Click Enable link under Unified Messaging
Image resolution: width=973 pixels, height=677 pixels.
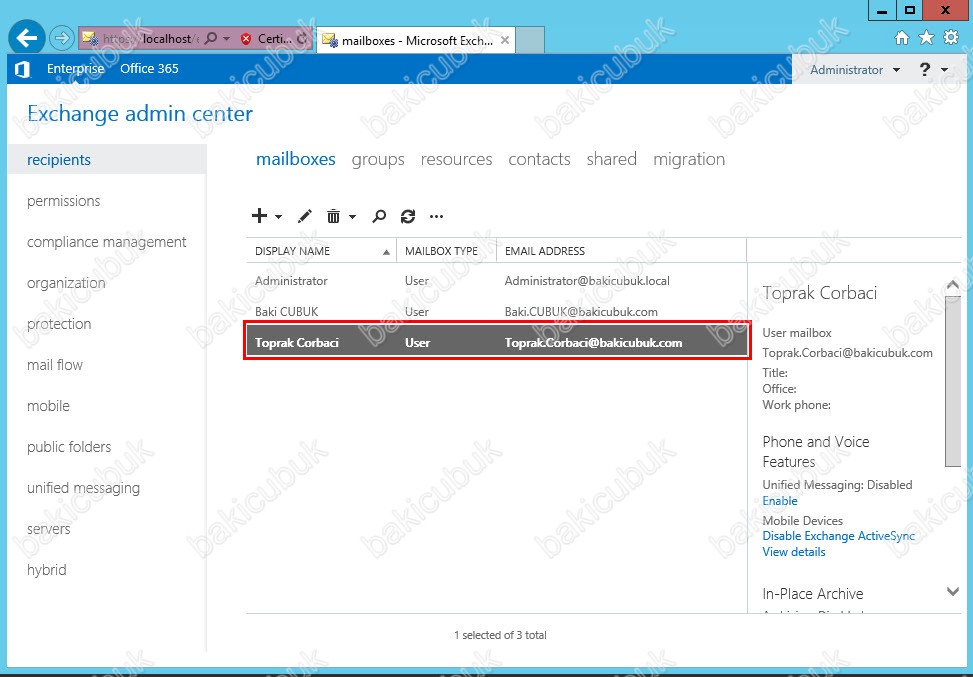point(779,501)
